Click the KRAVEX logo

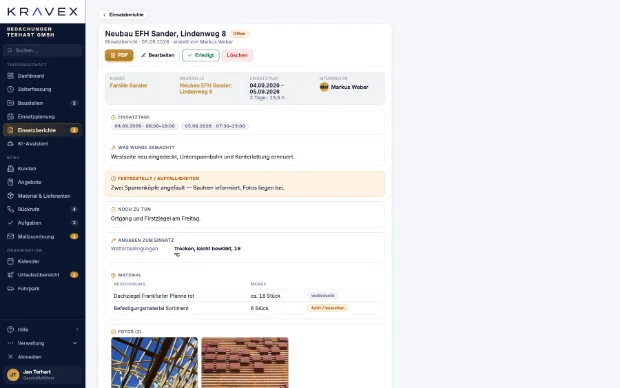(x=42, y=12)
